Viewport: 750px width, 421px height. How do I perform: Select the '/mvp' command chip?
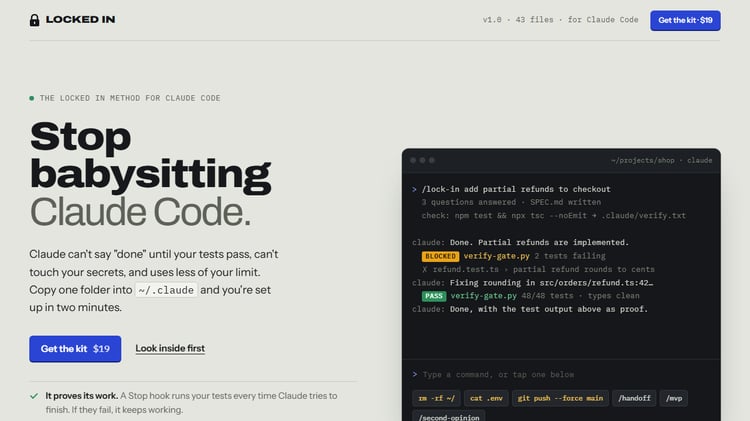tap(674, 398)
